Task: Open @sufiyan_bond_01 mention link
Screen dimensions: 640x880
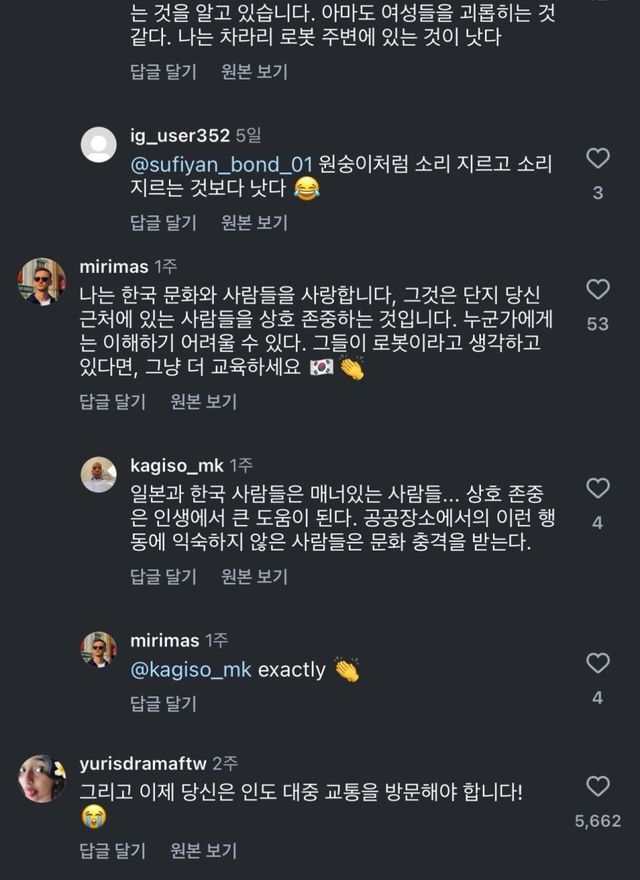Action: (x=223, y=162)
